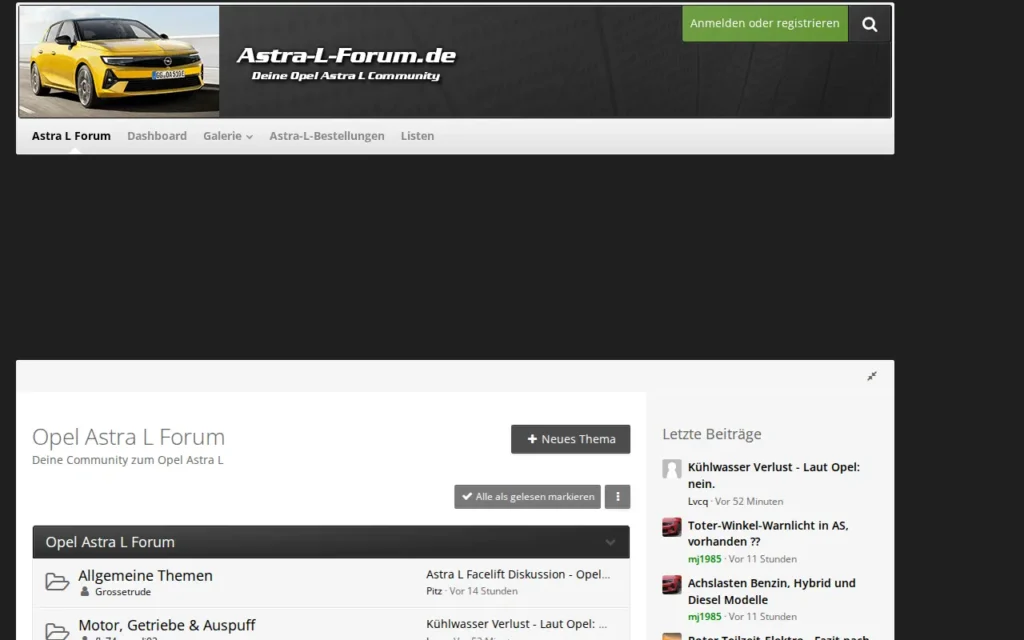
Task: Click Lvcq's avatar in Letzte Beiträge
Action: [671, 469]
